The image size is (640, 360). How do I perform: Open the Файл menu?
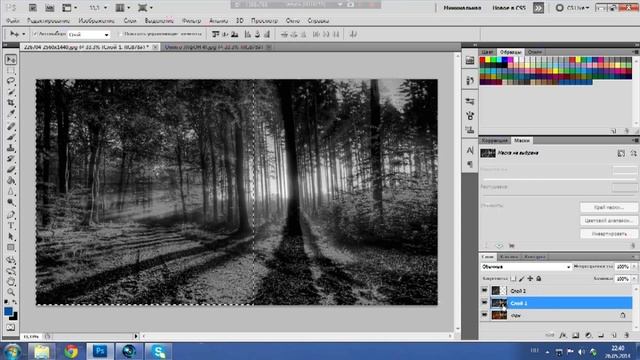point(13,20)
